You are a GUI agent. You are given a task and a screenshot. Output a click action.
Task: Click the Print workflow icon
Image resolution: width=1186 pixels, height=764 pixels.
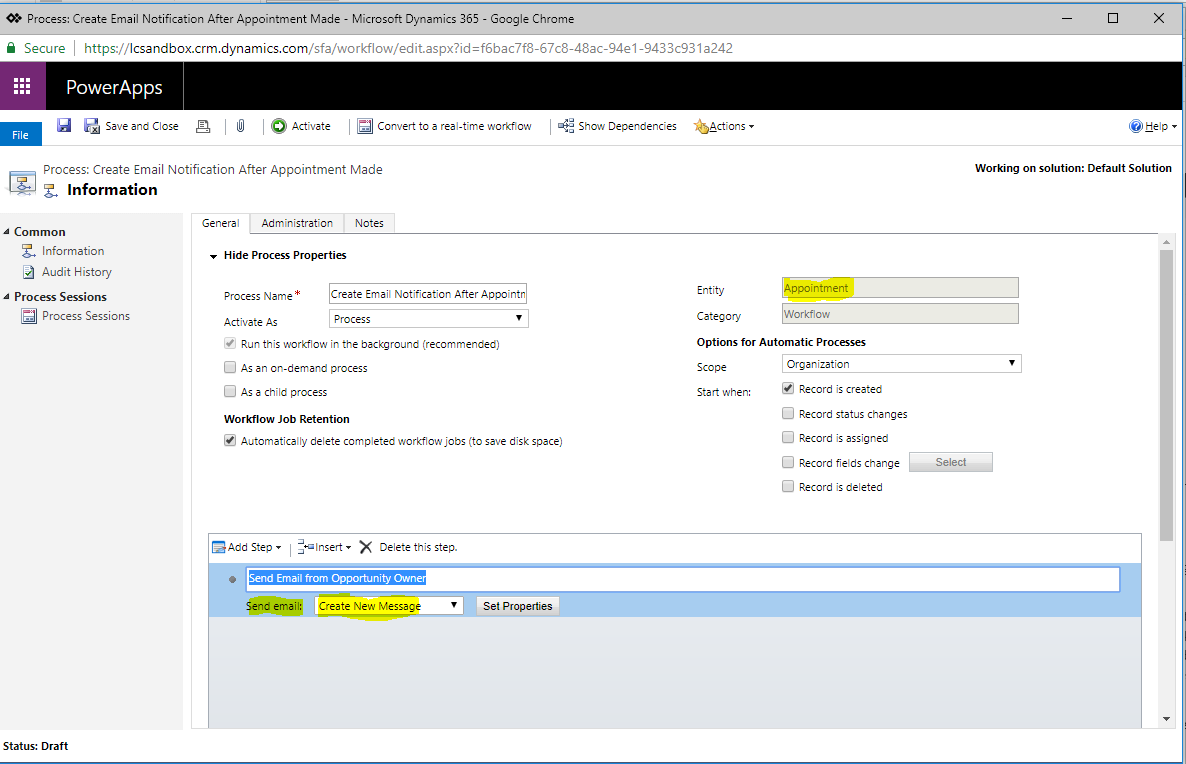coord(203,125)
